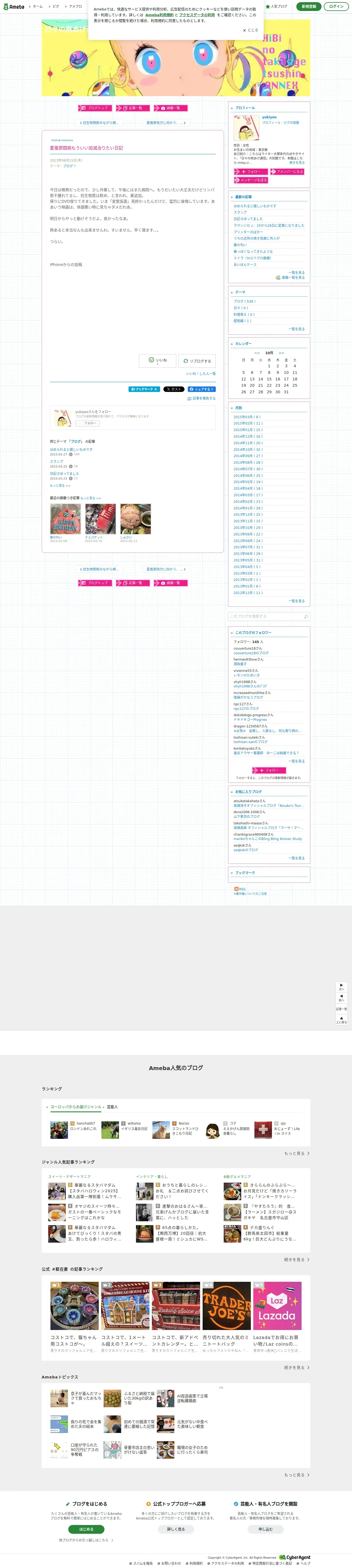The image size is (352, 1568).
Task: Go to next month with >> in calendar
Action: 281,353
